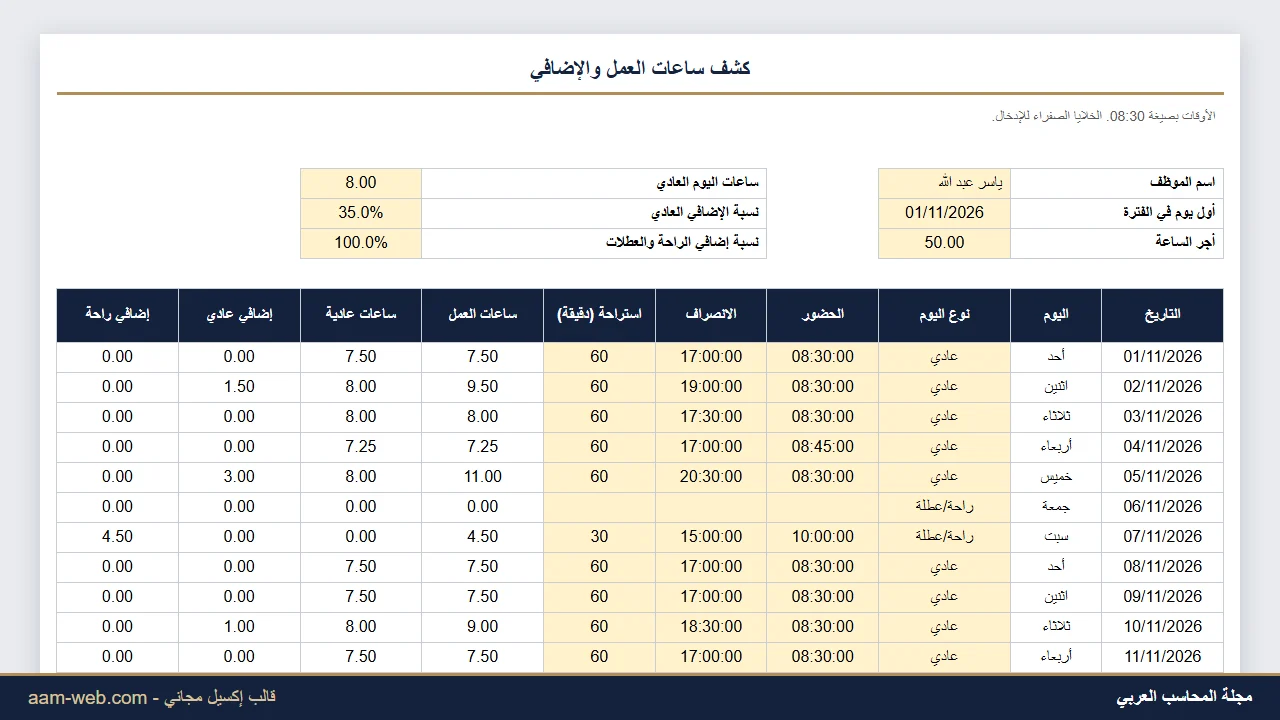Viewport: 1280px width, 720px height.
Task: Select departure time 19:00:00
Action: pos(711,387)
